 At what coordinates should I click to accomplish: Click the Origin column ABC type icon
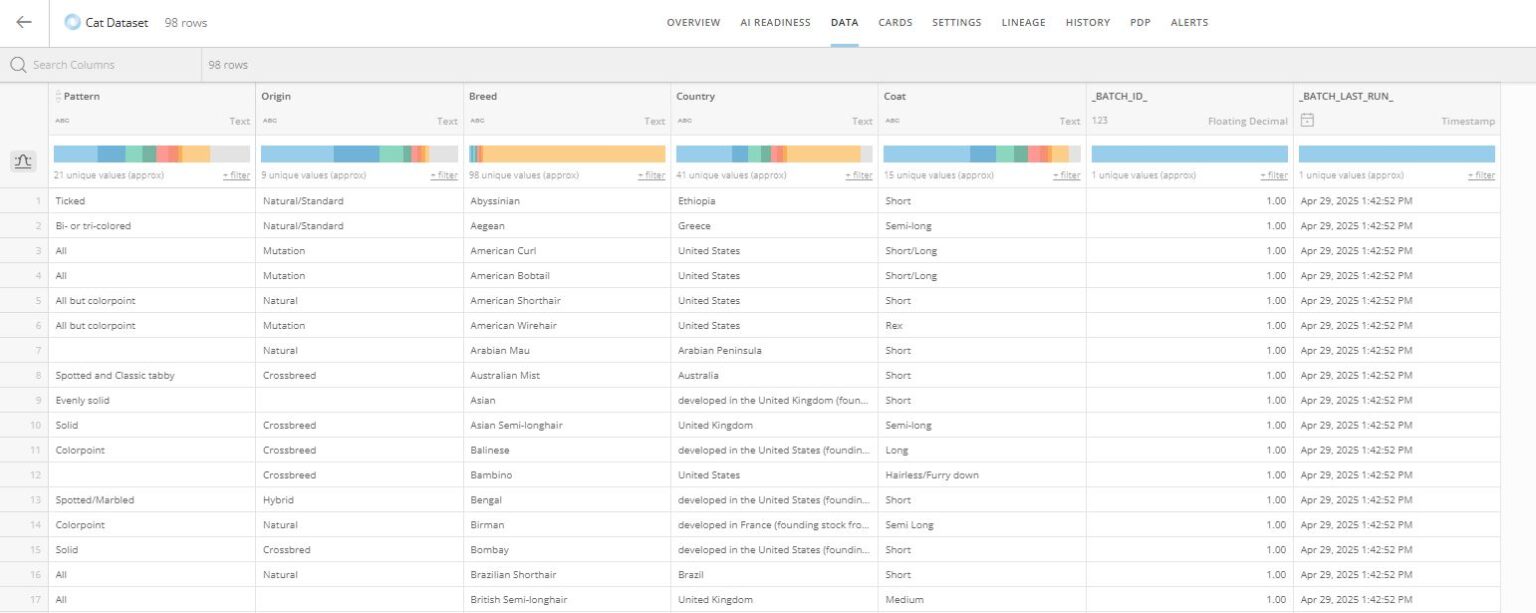(269, 121)
